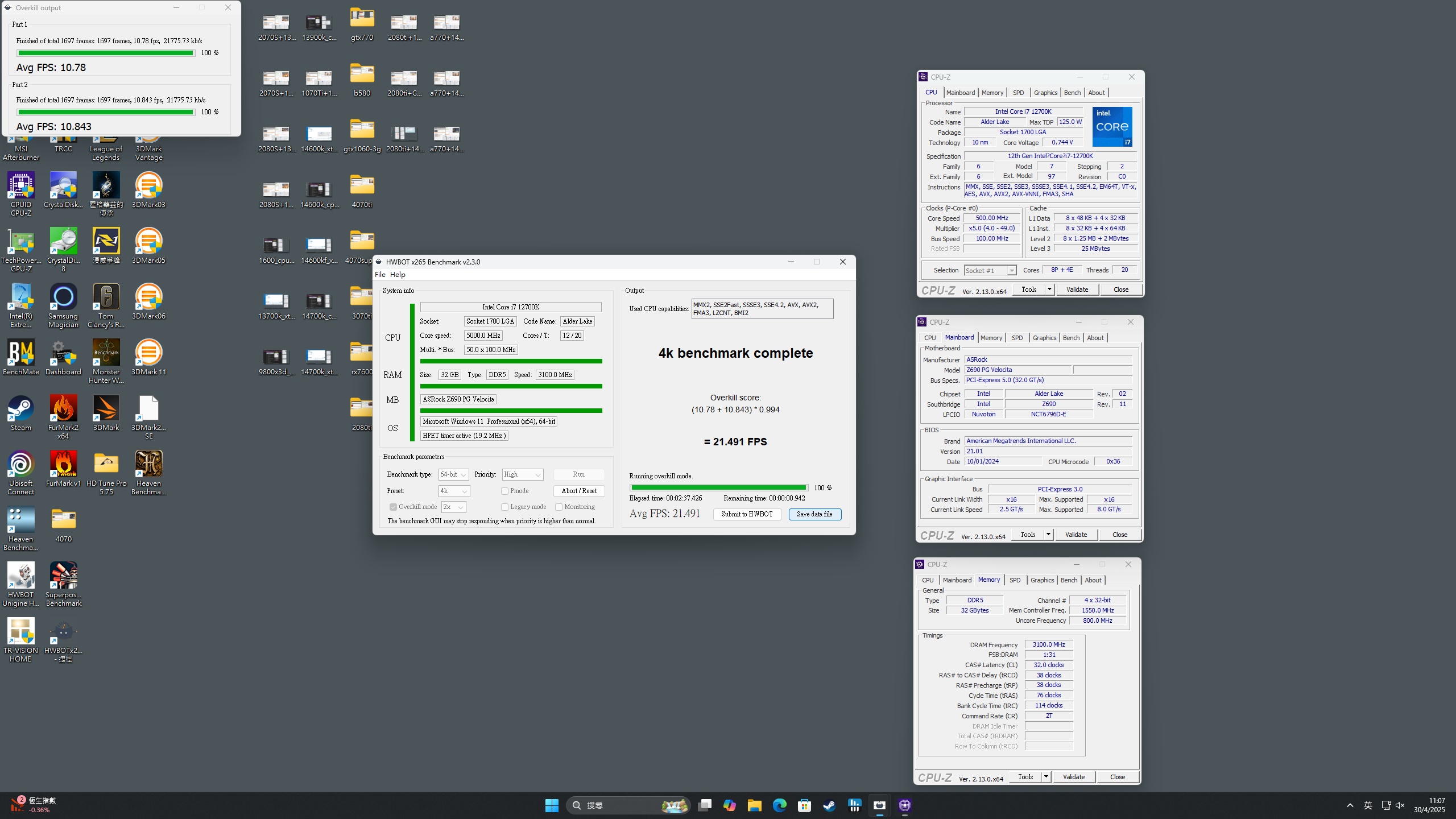Screen dimensions: 1456x819
Task: Open HD Tune Pro 5.75 icon
Action: [106, 473]
